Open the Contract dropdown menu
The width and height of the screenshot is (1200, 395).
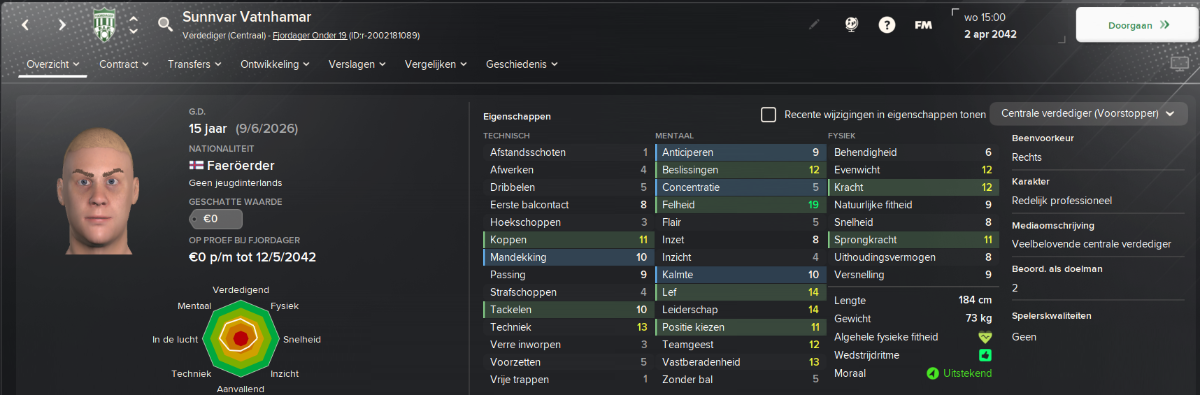pos(124,64)
